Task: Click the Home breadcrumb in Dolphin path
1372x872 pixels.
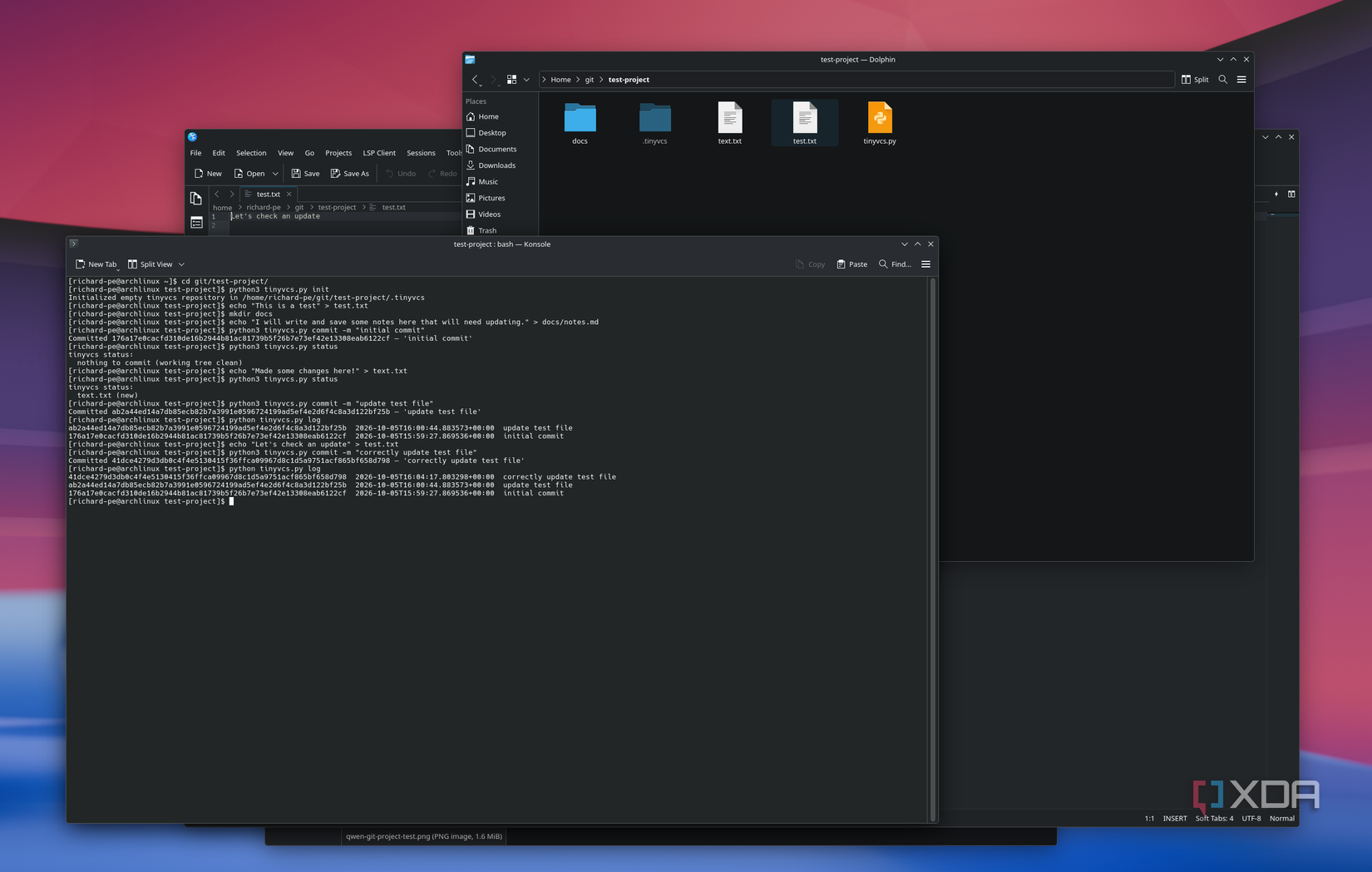Action: 560,80
